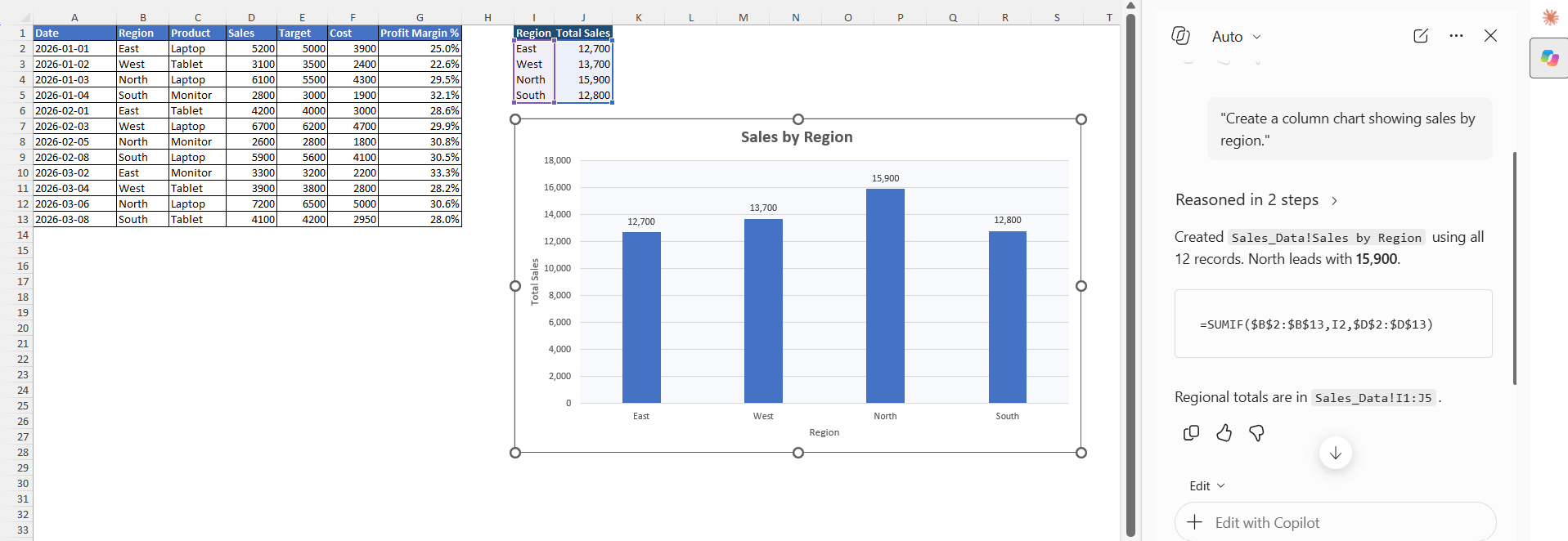Click the 15,900 data label in chart

click(885, 178)
